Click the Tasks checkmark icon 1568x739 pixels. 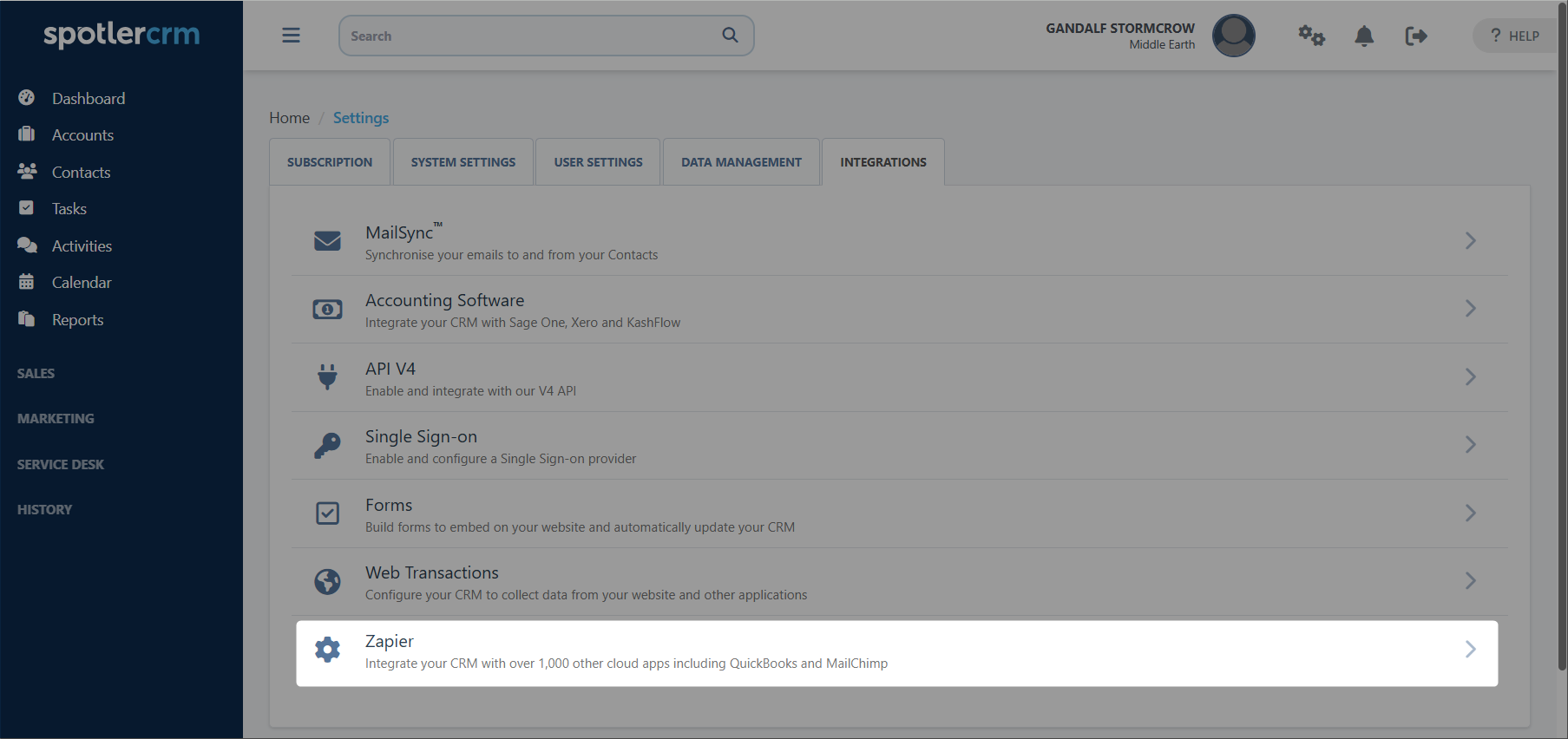(x=27, y=208)
